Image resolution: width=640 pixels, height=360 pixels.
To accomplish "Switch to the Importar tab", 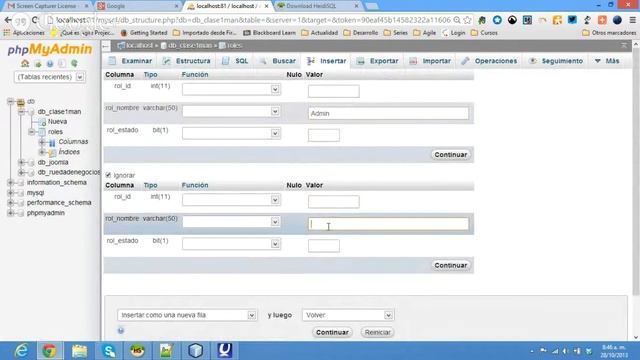I will [x=431, y=61].
